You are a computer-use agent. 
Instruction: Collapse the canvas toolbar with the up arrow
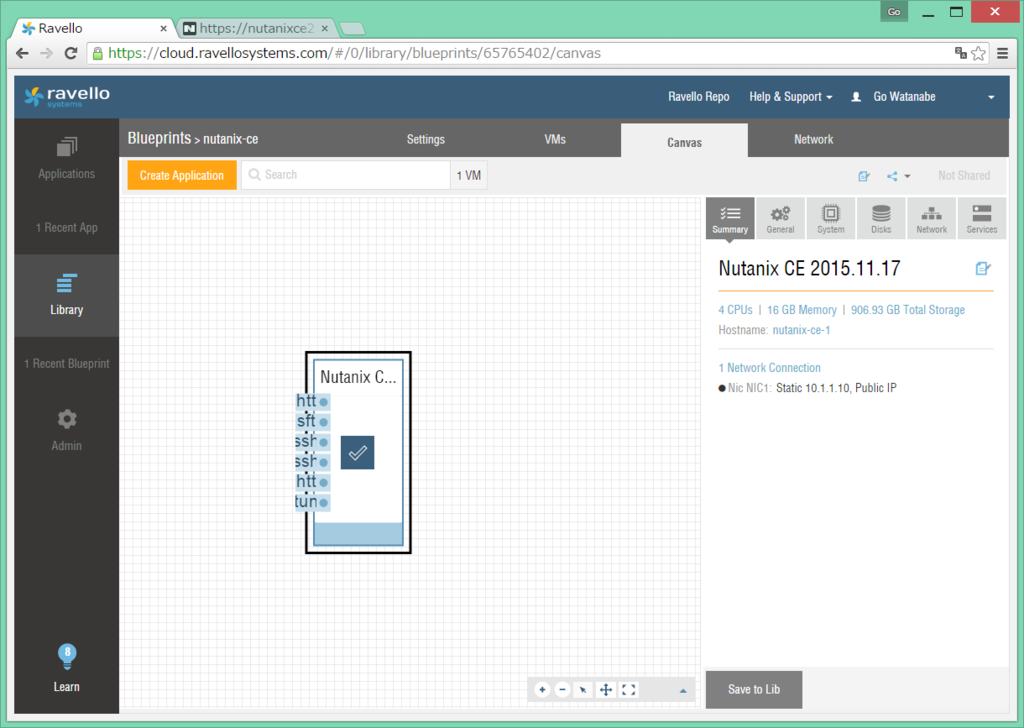[x=682, y=691]
